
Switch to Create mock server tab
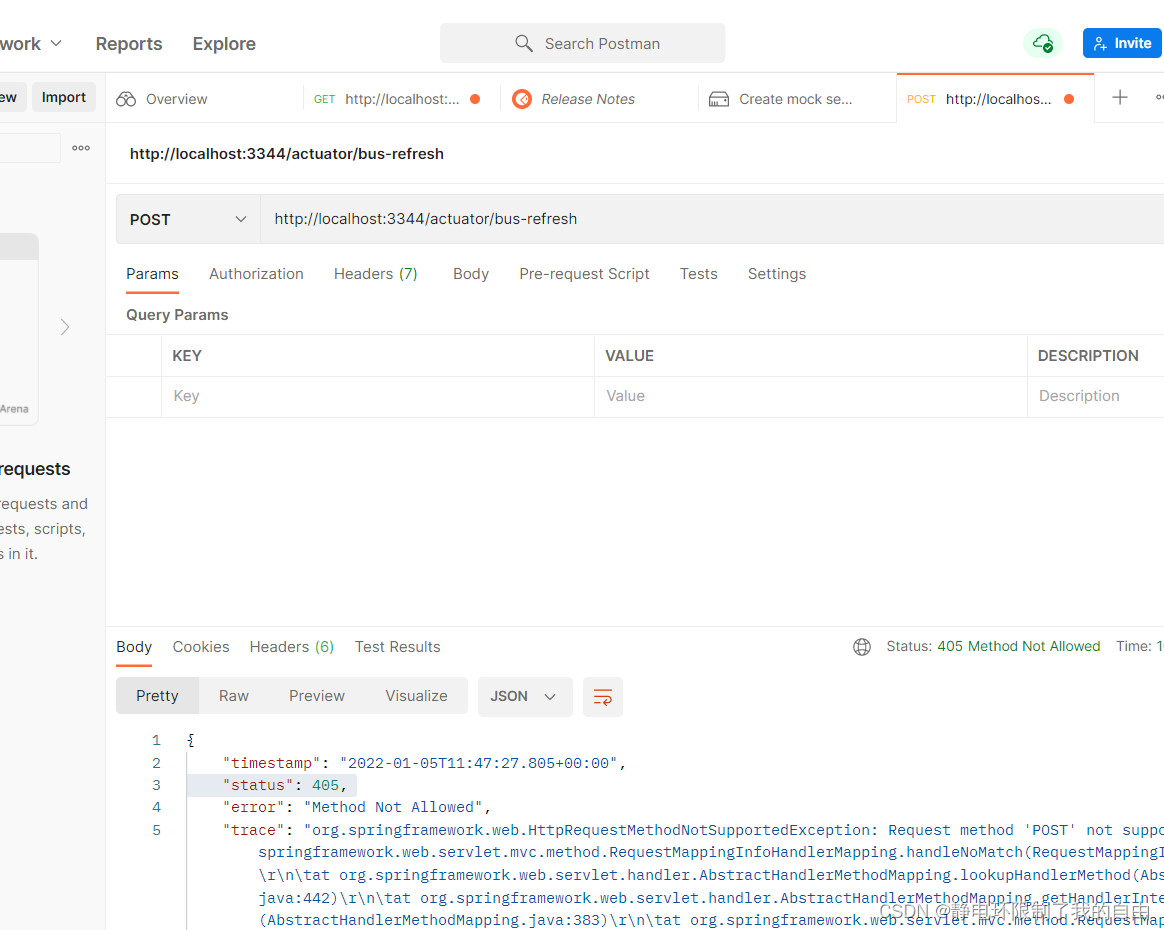[x=797, y=99]
